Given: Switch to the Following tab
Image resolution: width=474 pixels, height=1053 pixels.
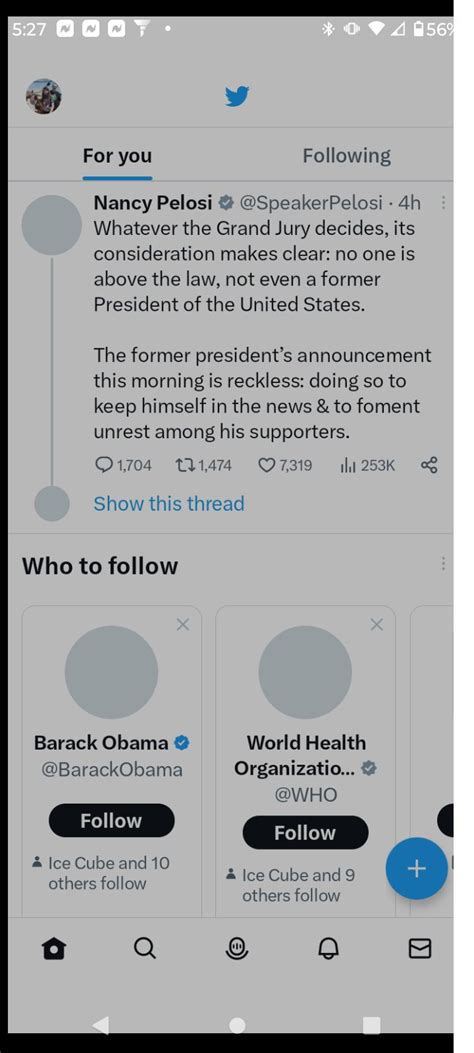Looking at the screenshot, I should coord(346,156).
